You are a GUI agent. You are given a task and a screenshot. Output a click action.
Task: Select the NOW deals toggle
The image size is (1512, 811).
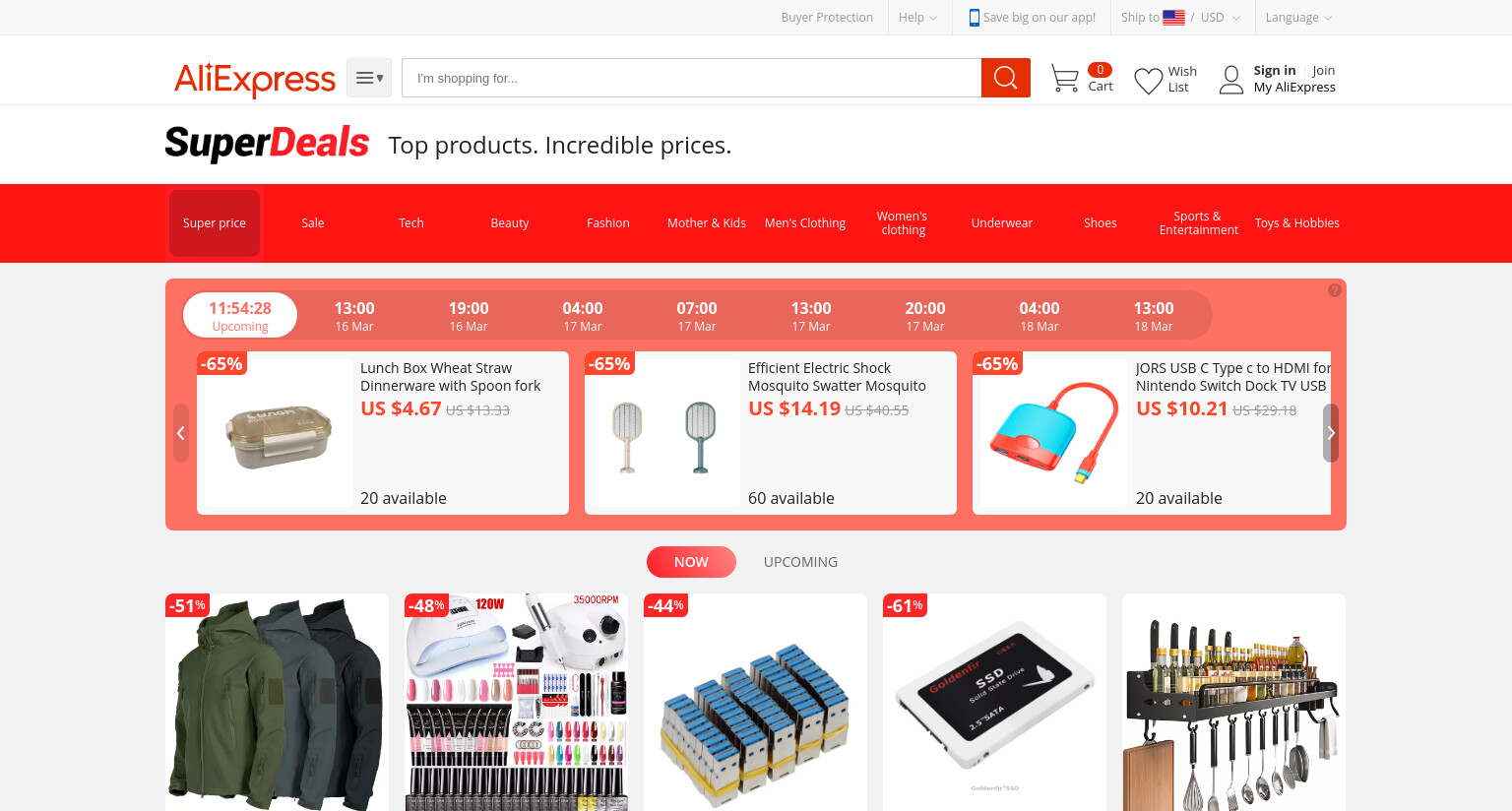click(691, 562)
